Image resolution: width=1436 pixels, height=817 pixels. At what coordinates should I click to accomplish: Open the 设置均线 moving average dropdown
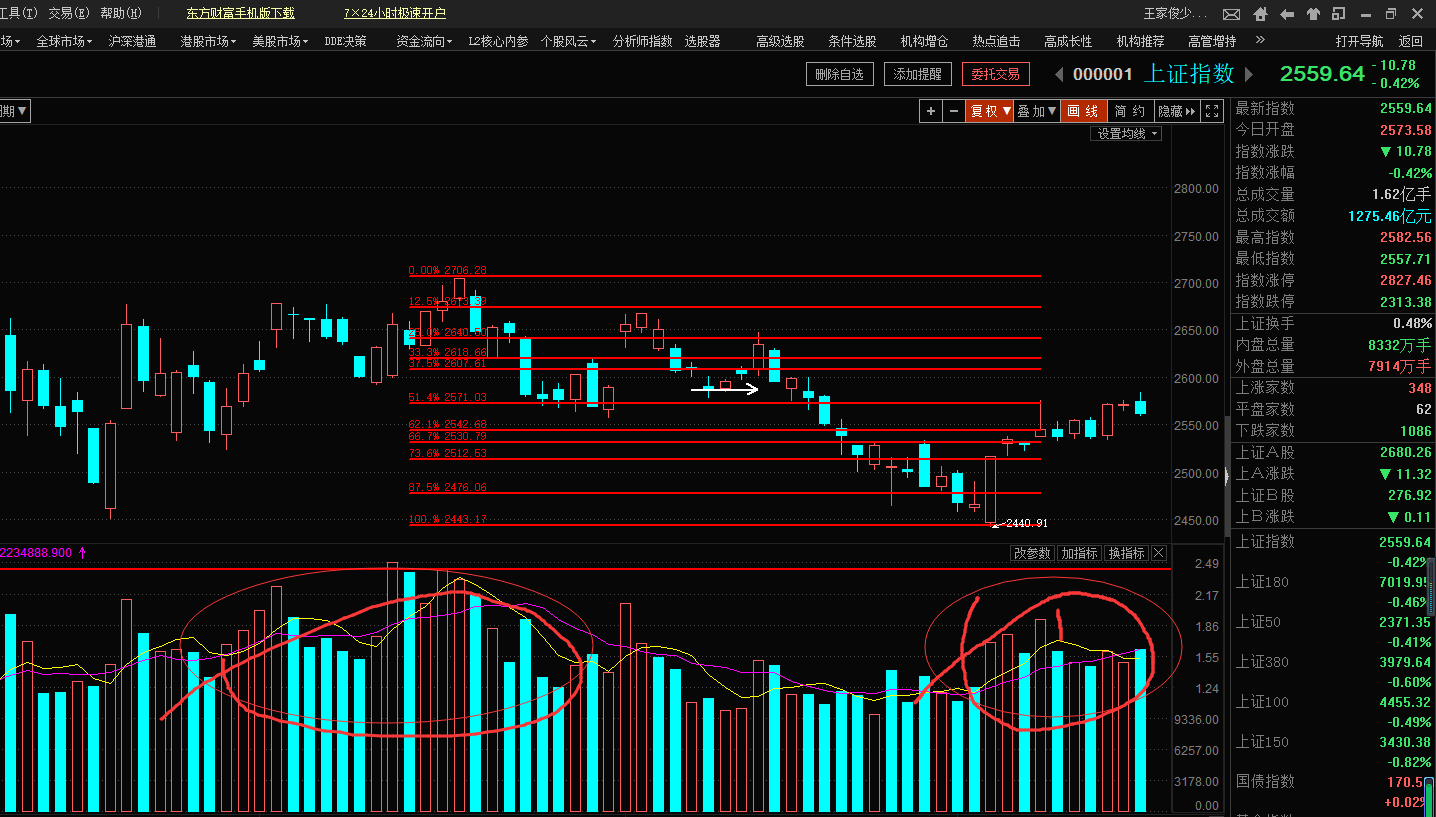click(x=1126, y=134)
